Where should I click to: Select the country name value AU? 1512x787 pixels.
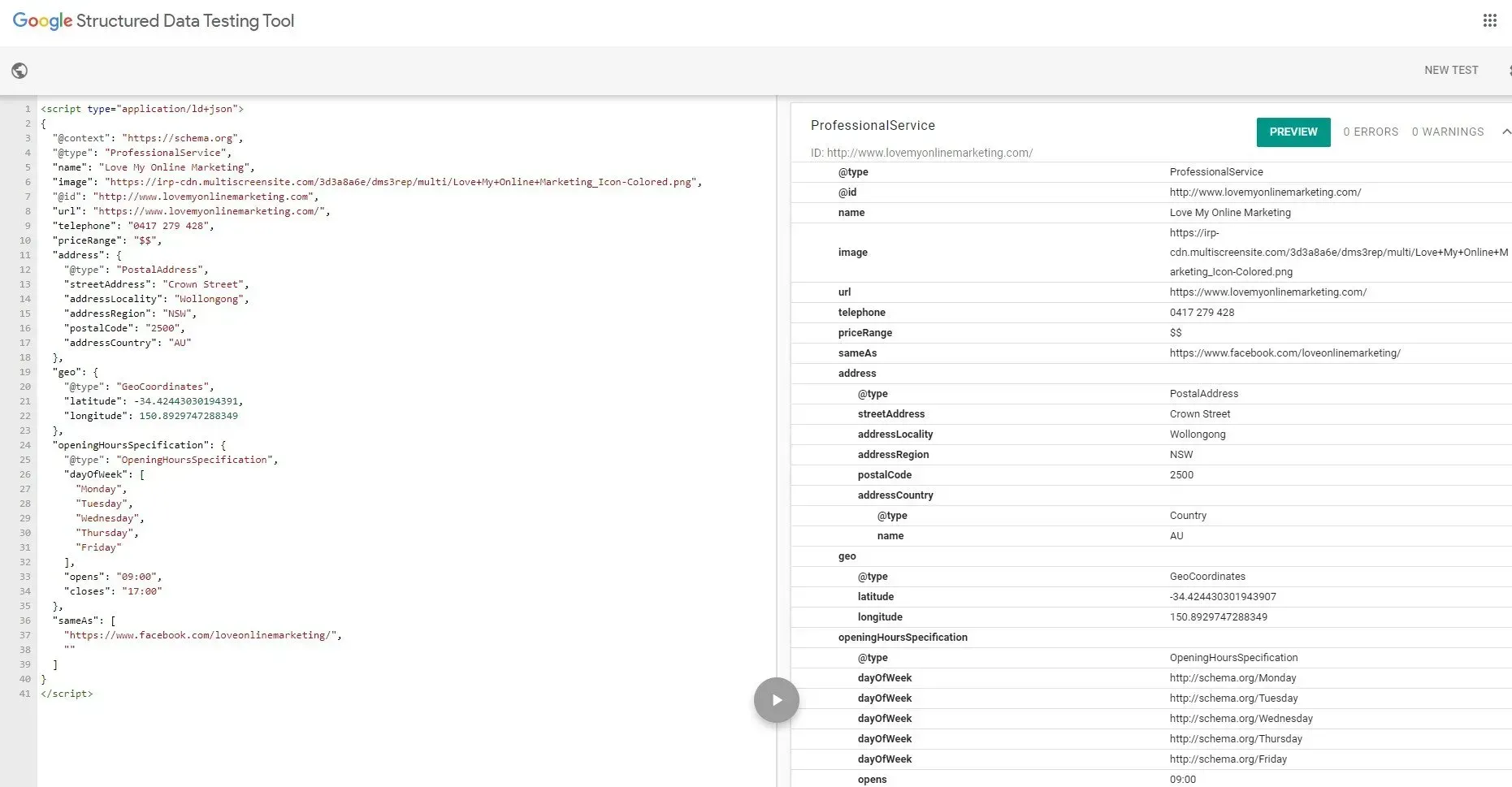click(1176, 536)
